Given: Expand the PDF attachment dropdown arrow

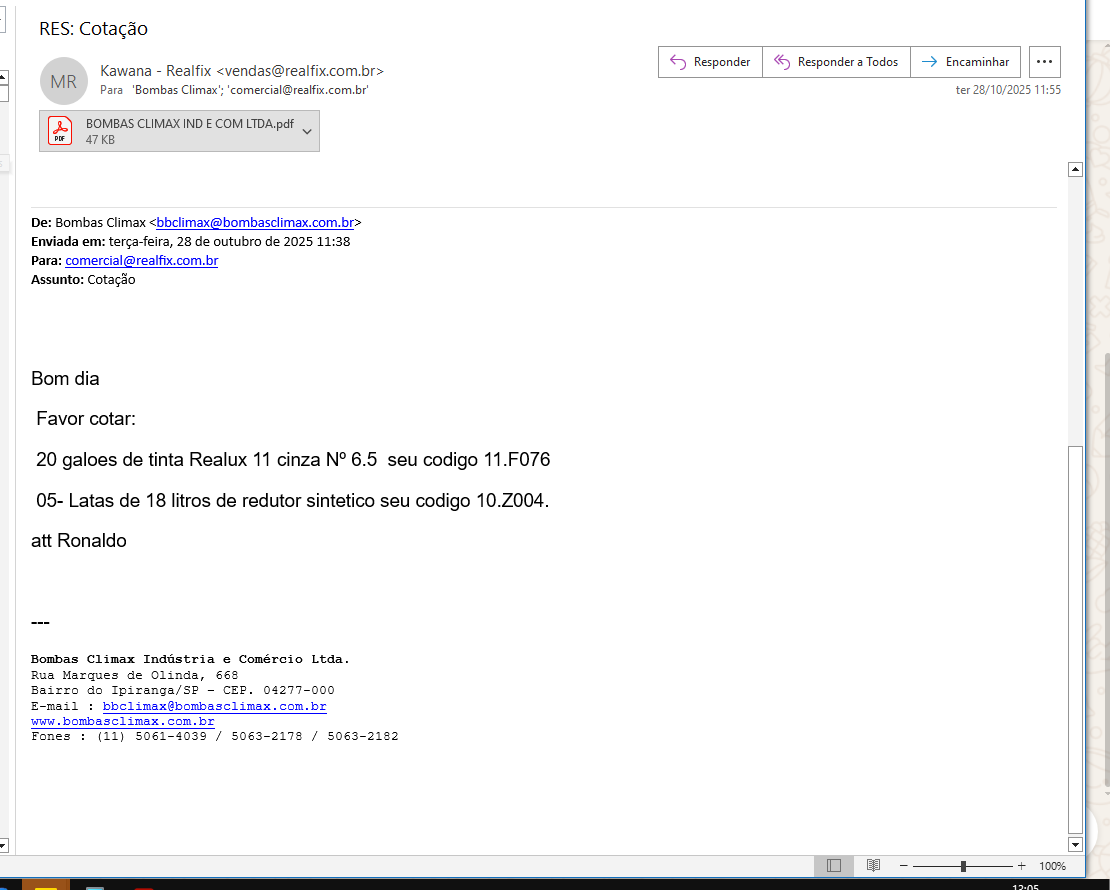Looking at the screenshot, I should point(307,131).
